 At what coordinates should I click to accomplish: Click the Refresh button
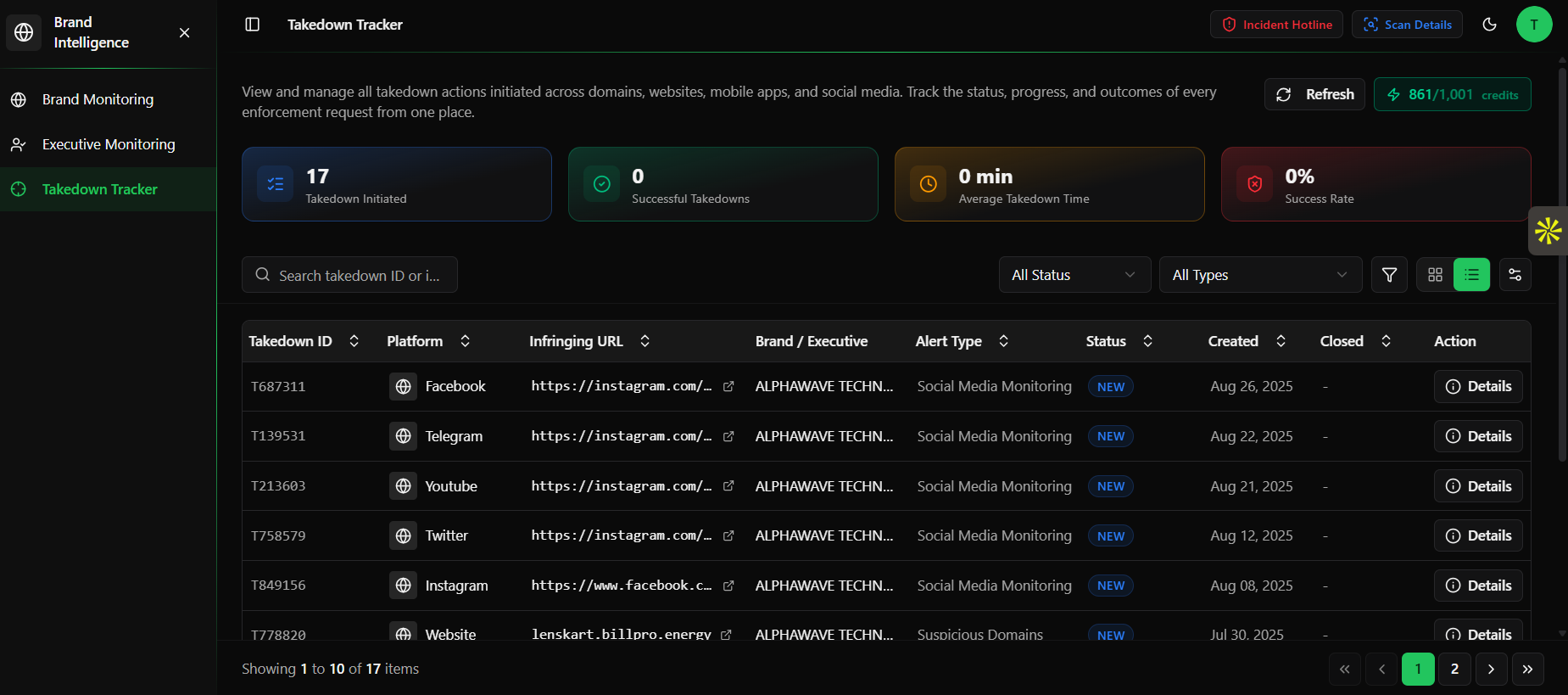(x=1314, y=94)
